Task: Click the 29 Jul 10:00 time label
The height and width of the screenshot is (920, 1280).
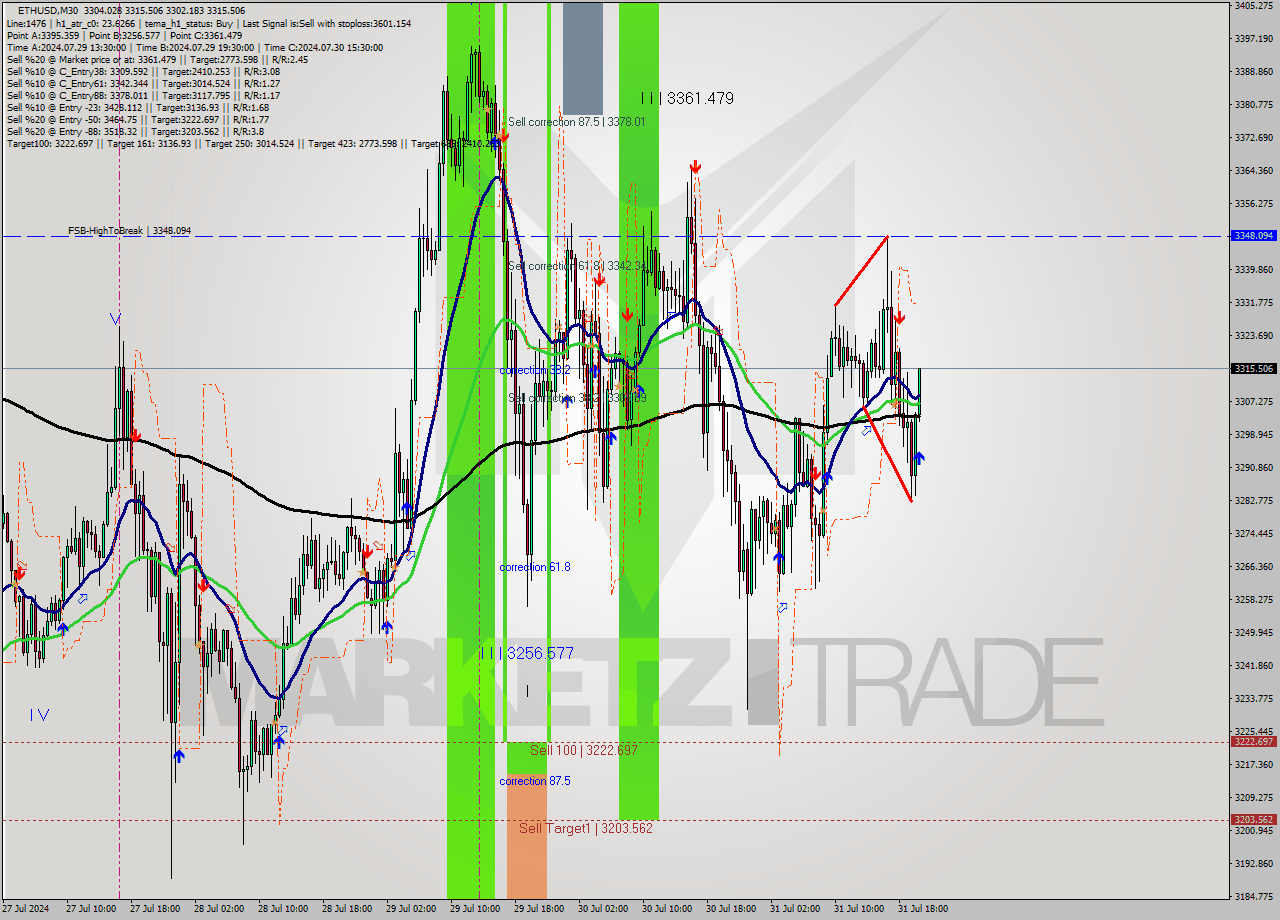Action: [x=475, y=909]
